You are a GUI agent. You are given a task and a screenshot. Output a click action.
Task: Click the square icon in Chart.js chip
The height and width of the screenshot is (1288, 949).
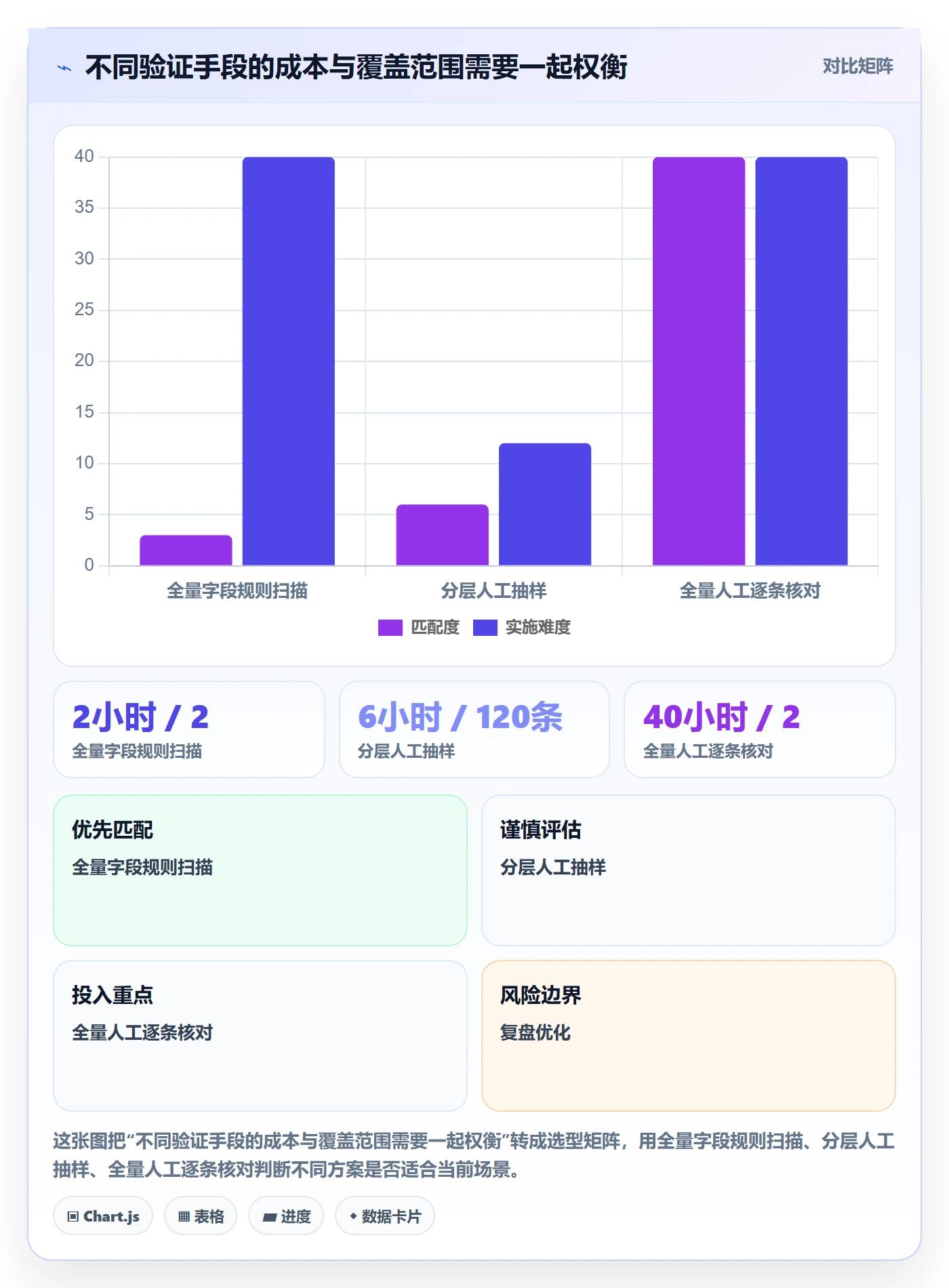(x=73, y=1217)
